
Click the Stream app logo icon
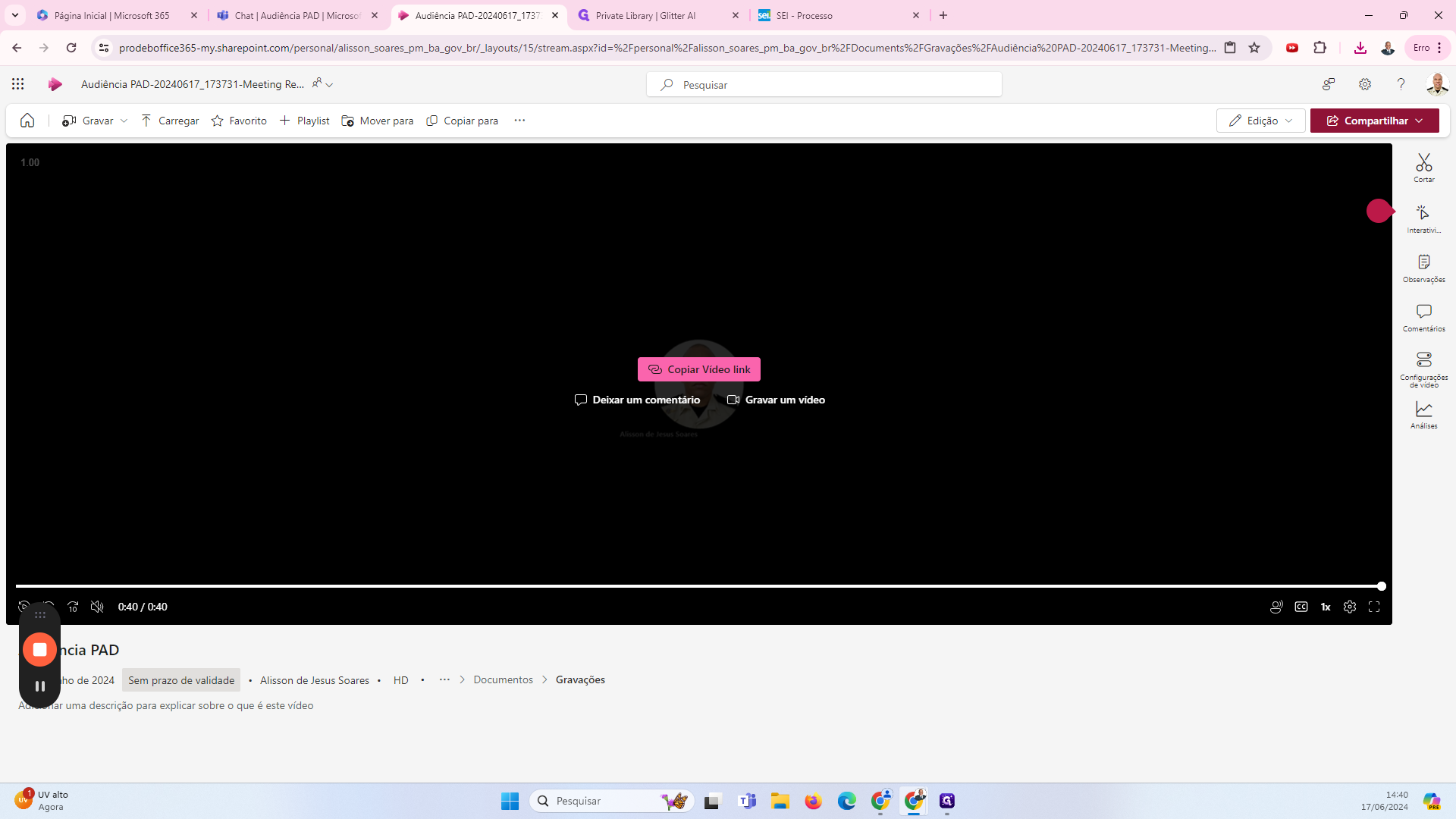point(55,84)
